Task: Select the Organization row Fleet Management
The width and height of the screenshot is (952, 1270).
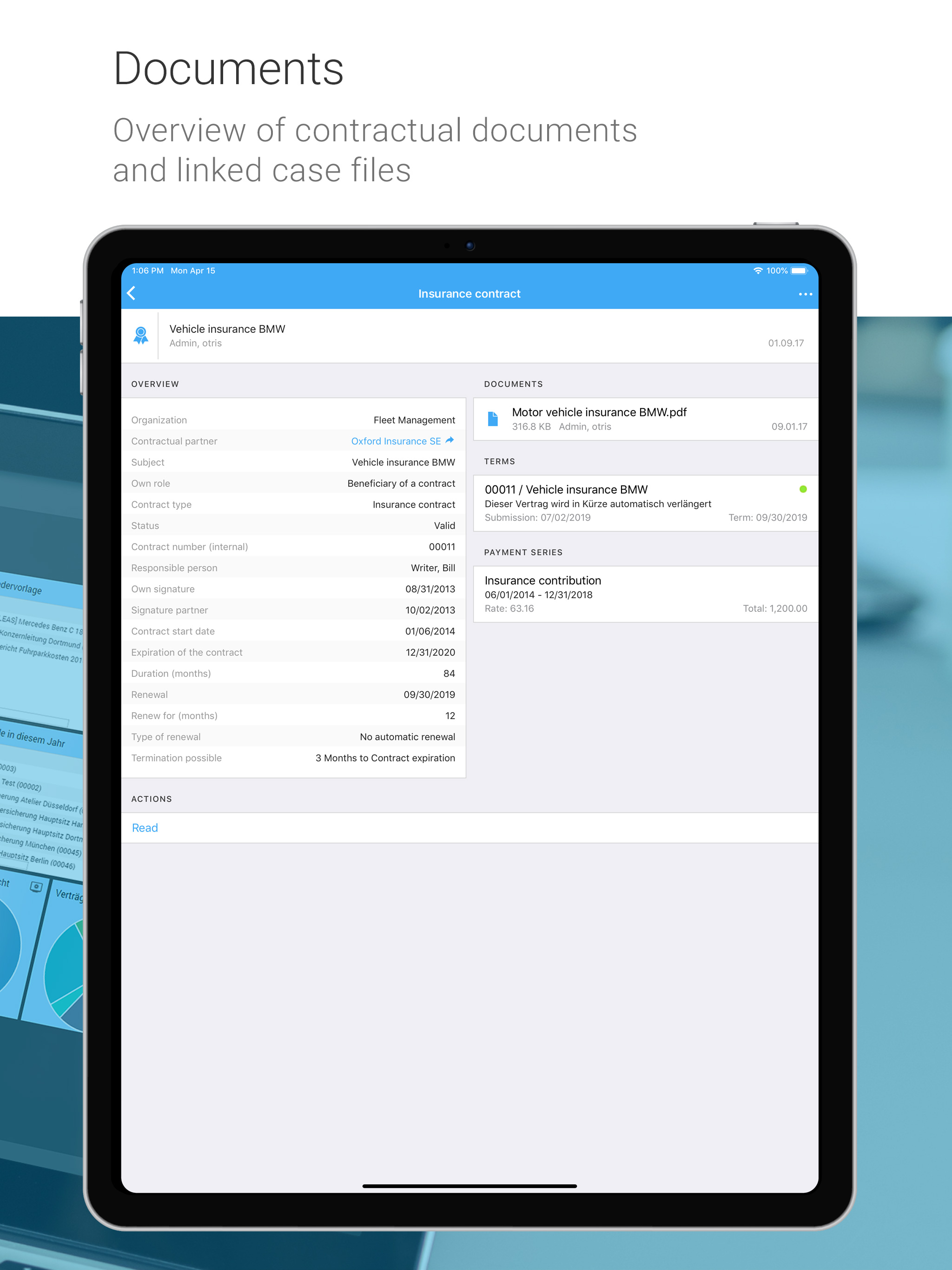Action: [293, 420]
